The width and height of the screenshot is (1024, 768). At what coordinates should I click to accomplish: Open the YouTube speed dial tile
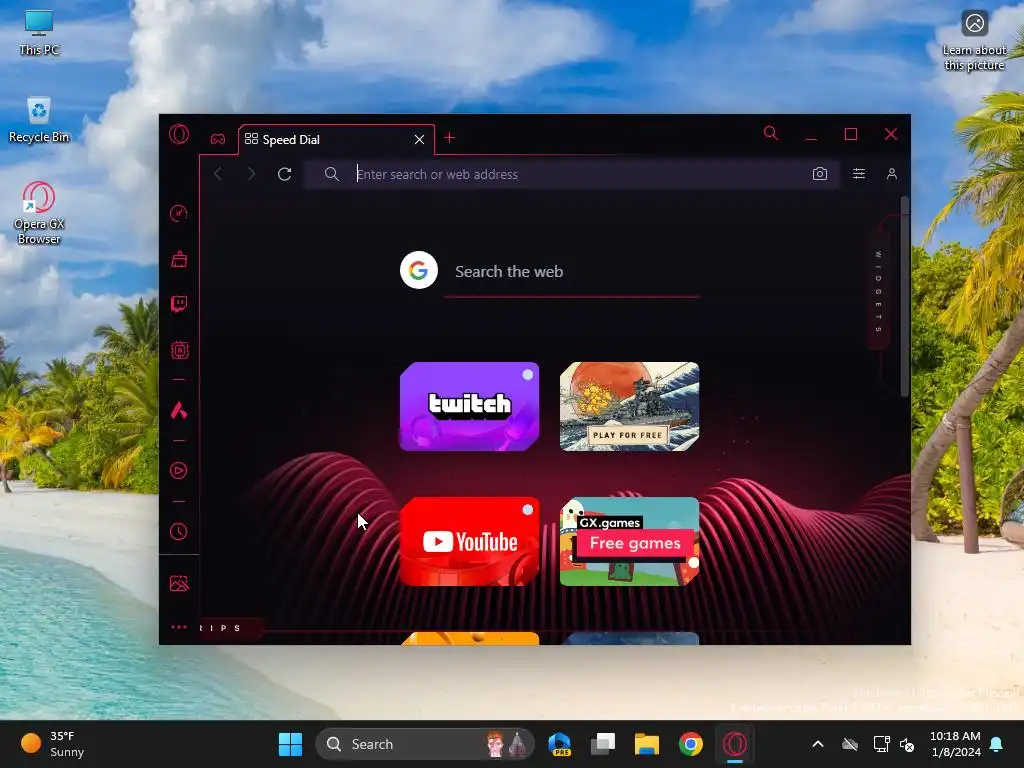470,541
